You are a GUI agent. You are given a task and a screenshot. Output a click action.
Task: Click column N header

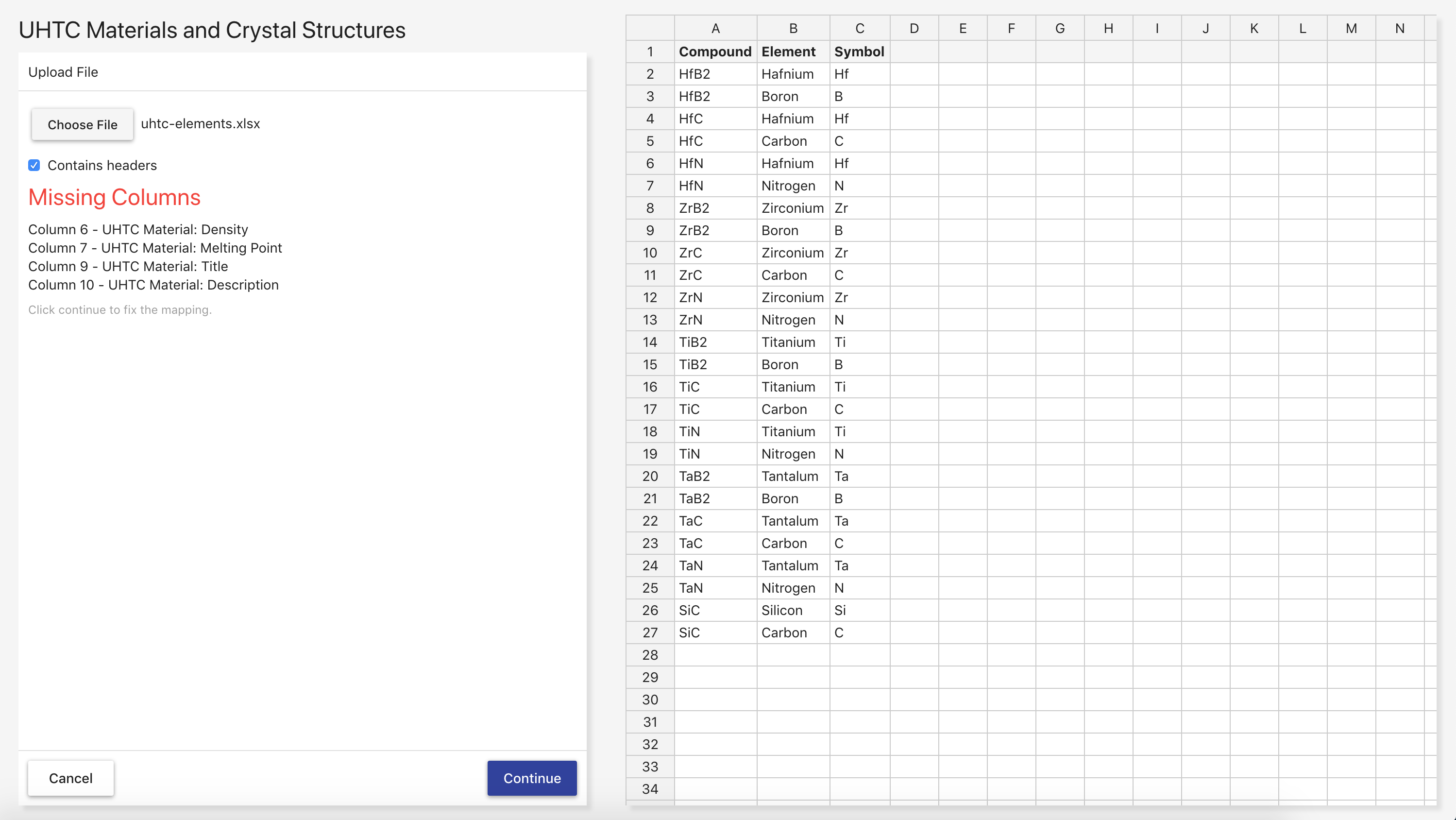click(1400, 28)
